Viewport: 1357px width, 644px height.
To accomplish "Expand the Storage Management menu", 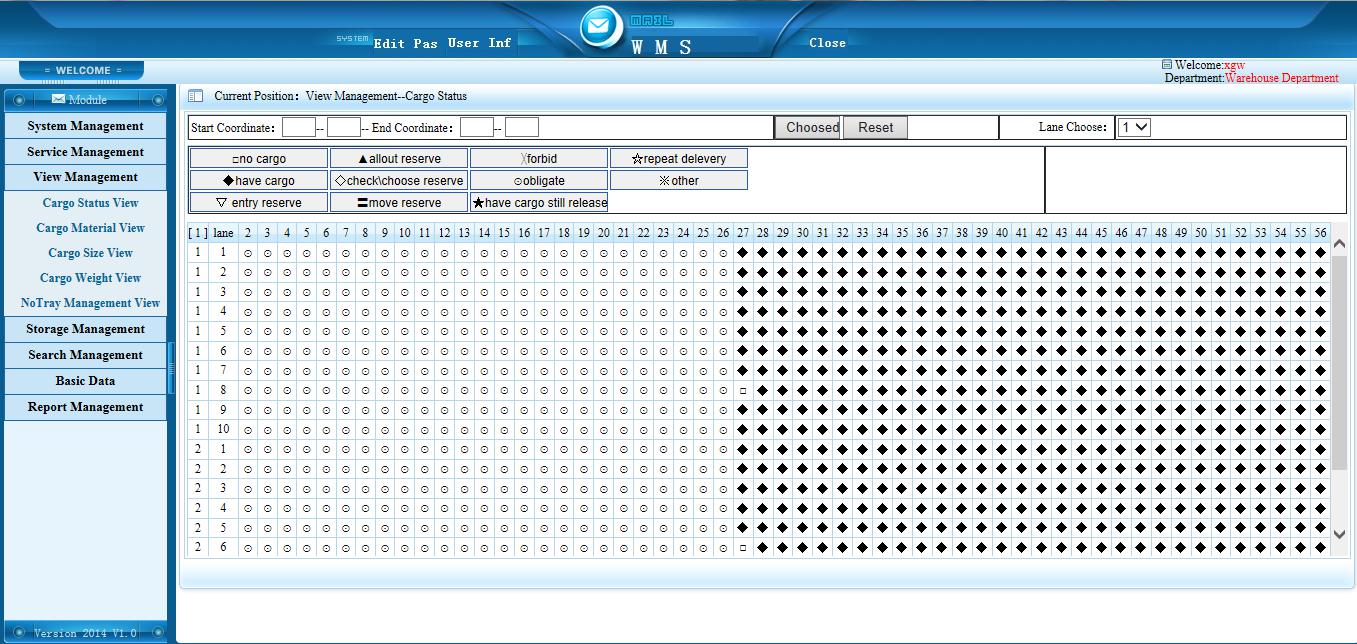I will tap(85, 329).
